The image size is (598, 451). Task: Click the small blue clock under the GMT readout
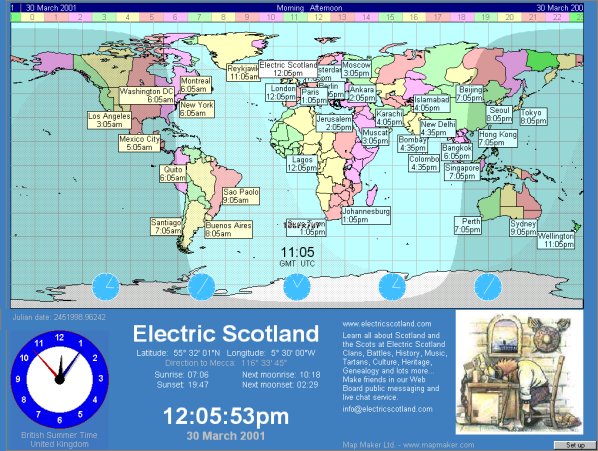pos(297,287)
